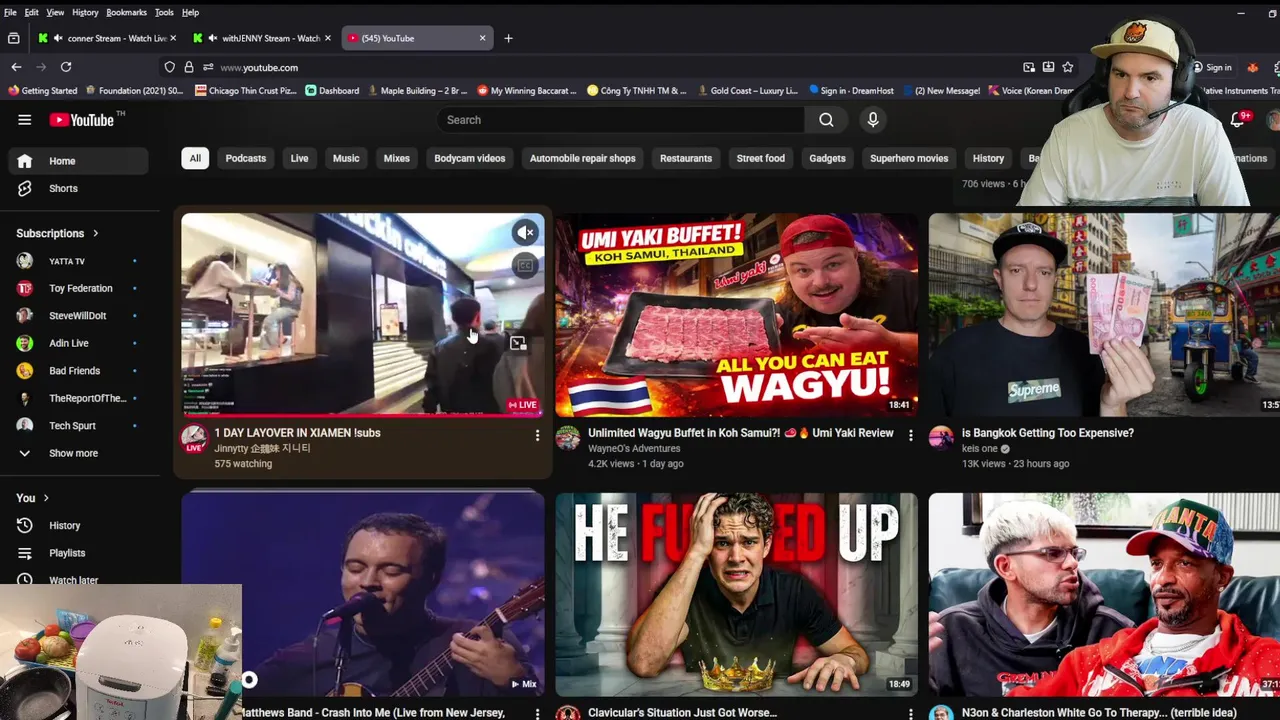Open the Tools menu

pyautogui.click(x=164, y=12)
